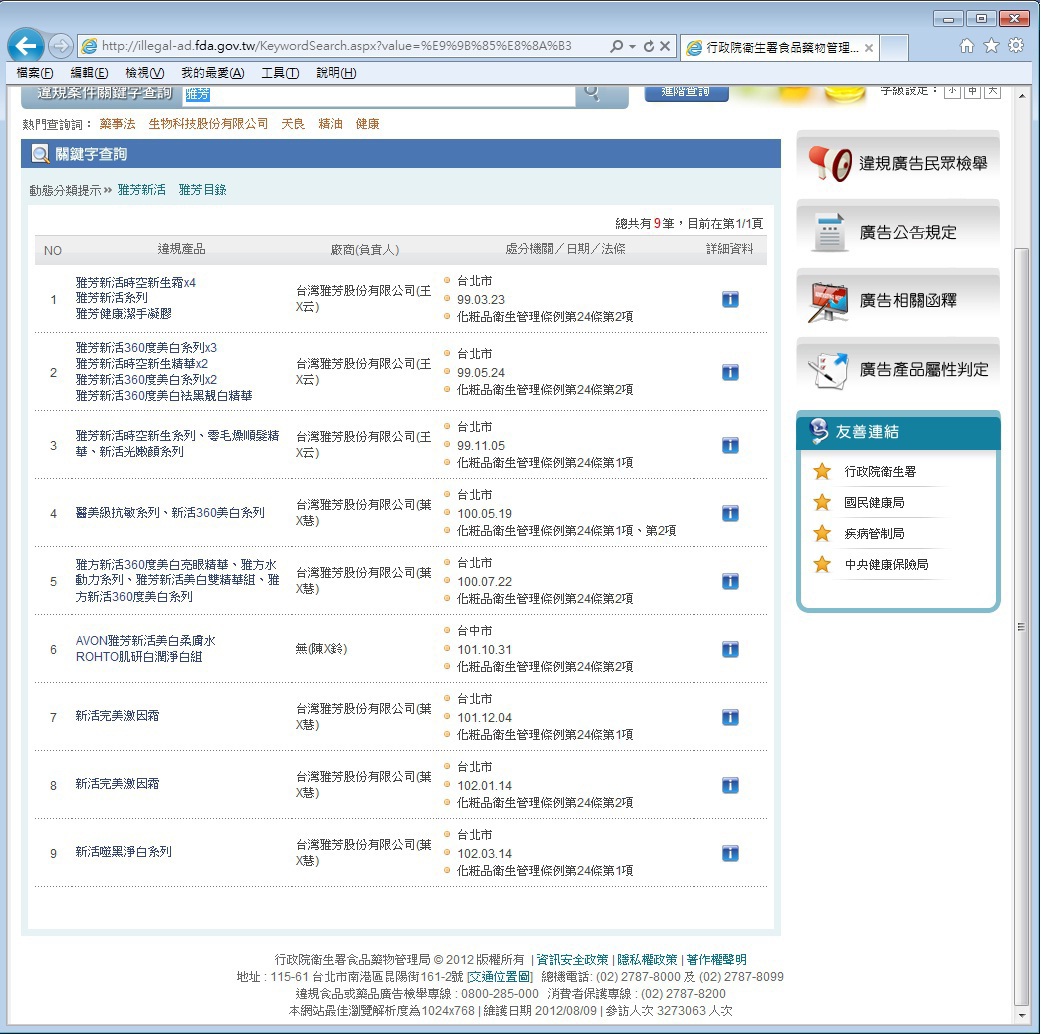Viewport: 1054px width, 1034px height.
Task: Click the keyword search magnifier button
Action: 592,93
